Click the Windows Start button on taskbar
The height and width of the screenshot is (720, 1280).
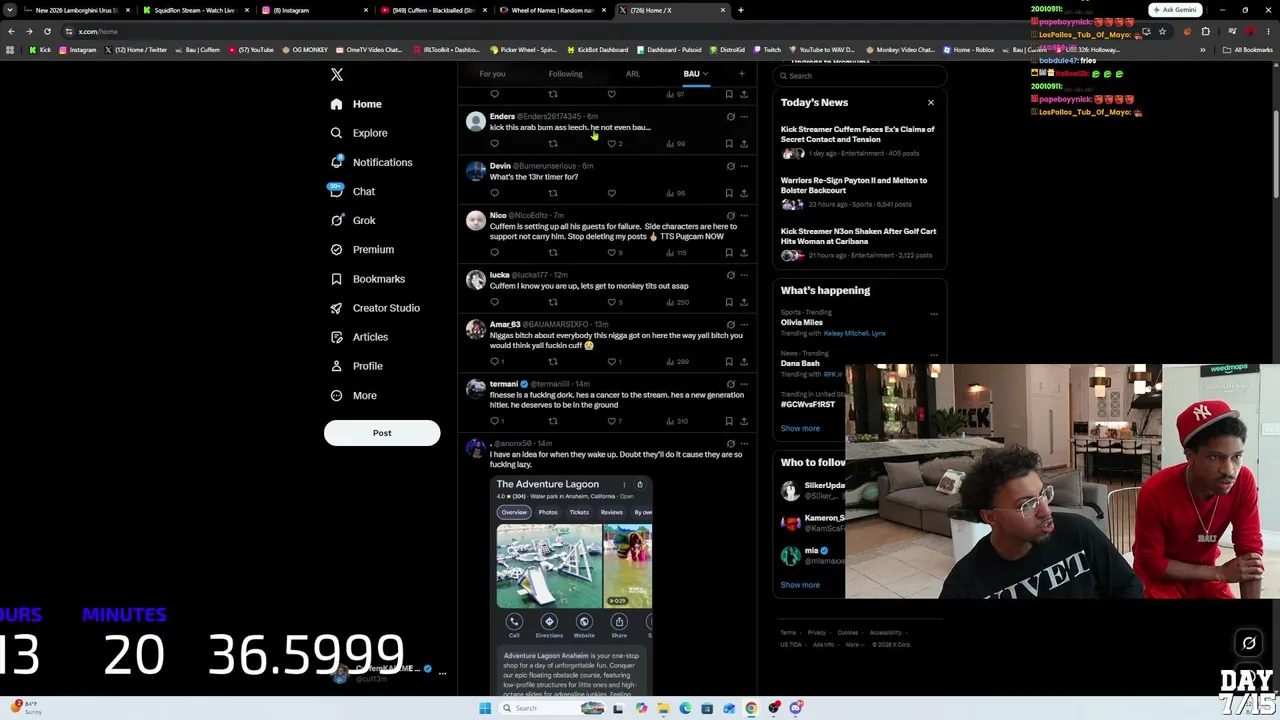coord(485,708)
